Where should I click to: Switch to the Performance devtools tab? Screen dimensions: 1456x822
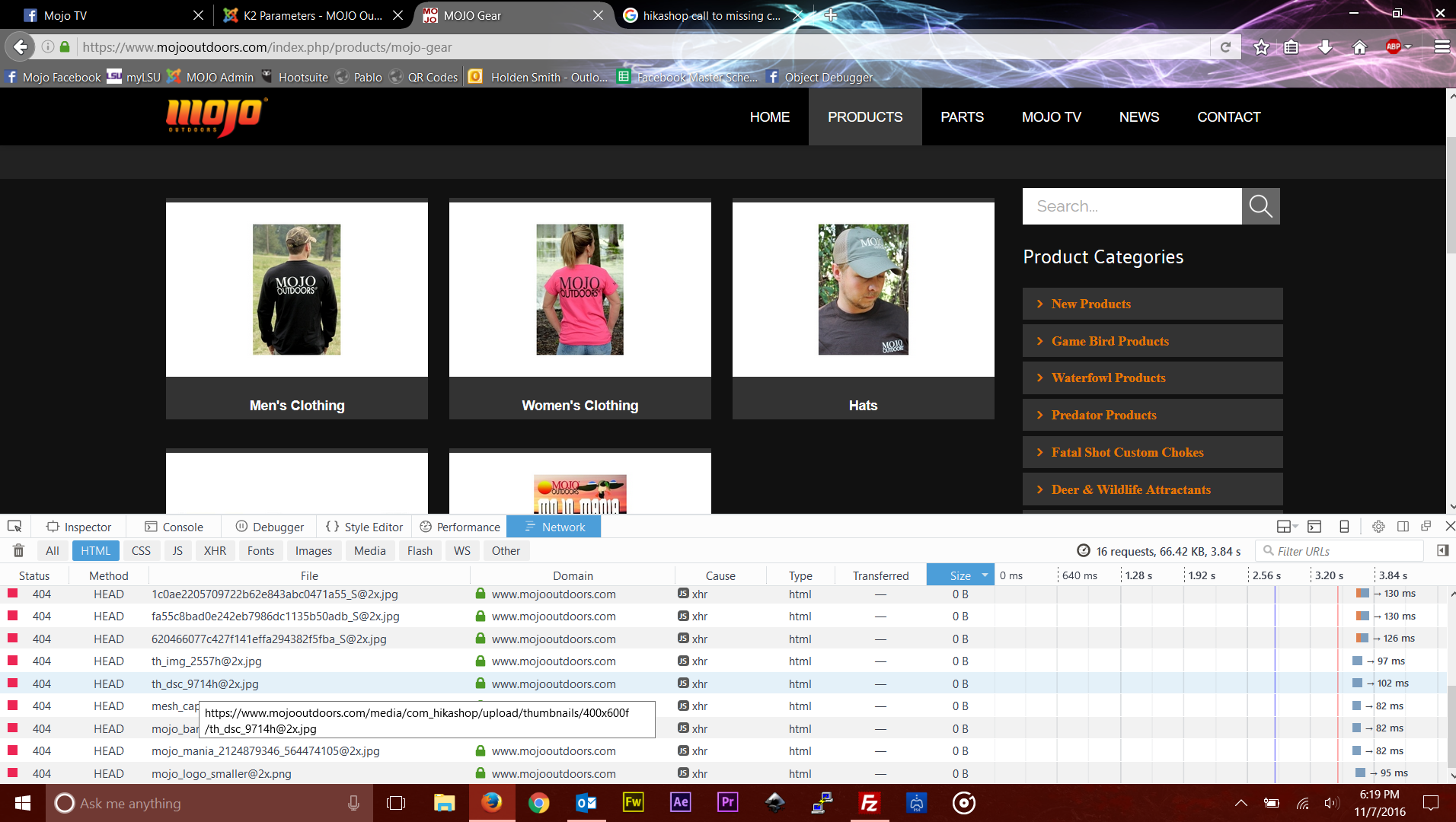460,527
